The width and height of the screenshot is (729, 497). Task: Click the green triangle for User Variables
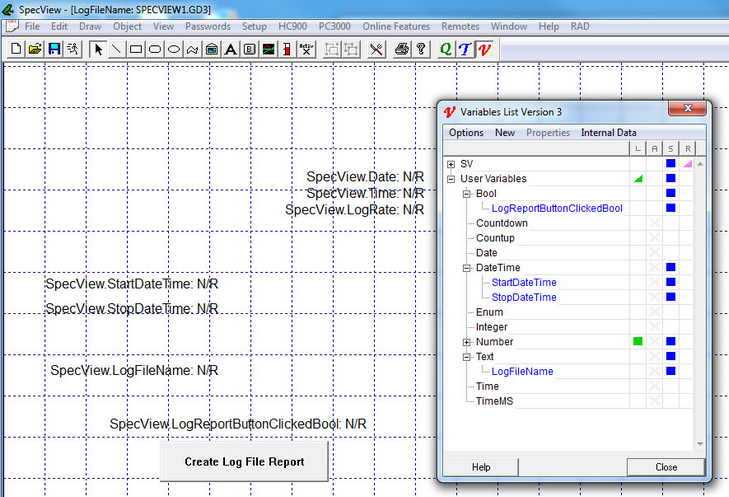coord(639,179)
